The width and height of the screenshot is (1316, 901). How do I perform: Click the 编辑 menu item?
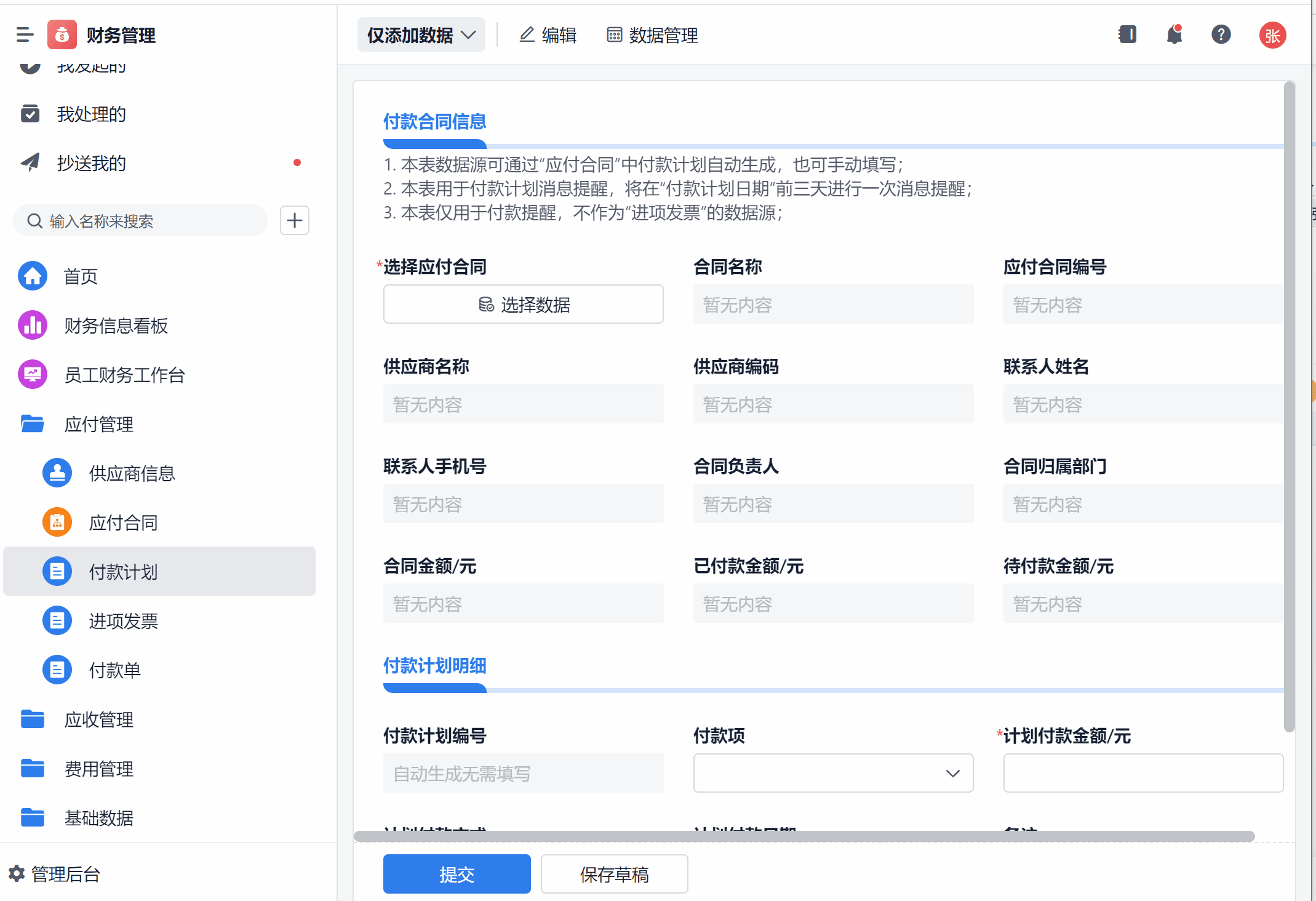tap(548, 35)
